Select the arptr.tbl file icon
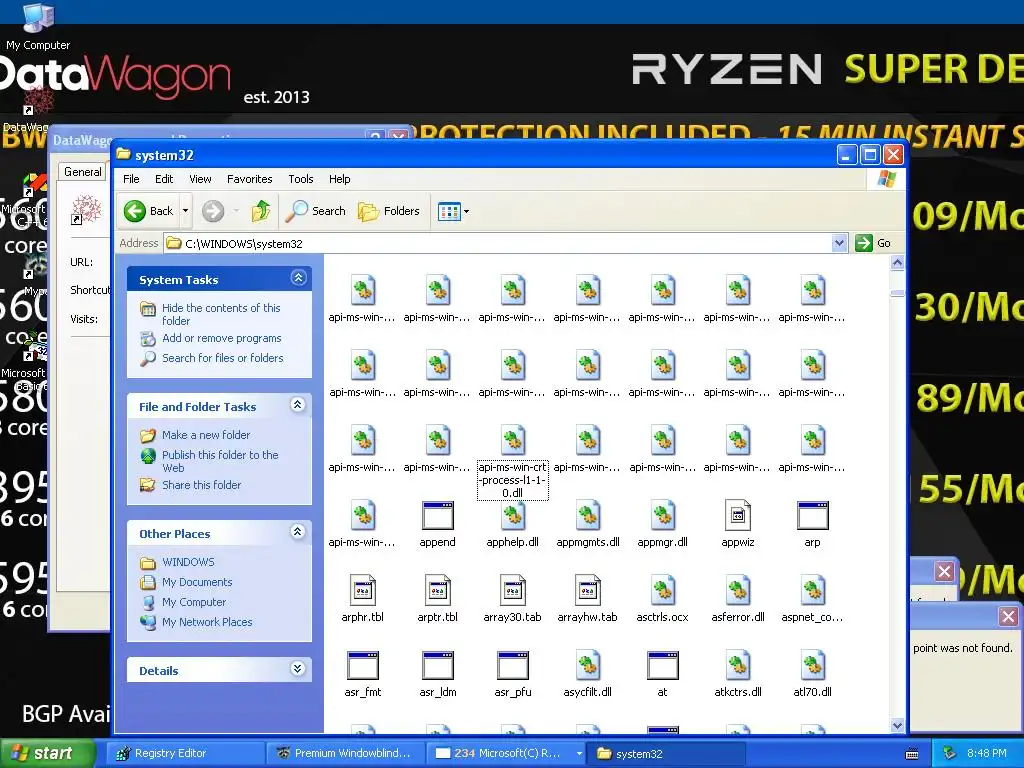Screen dimensions: 1024x768 [x=438, y=590]
